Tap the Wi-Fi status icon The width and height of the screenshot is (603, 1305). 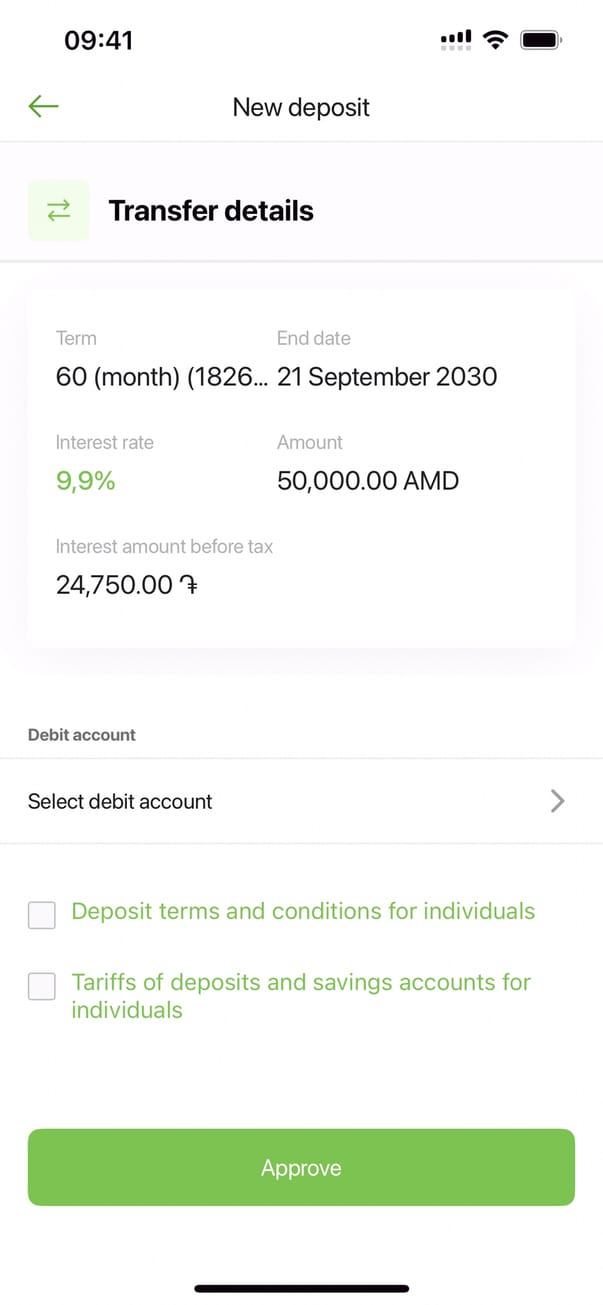(494, 40)
